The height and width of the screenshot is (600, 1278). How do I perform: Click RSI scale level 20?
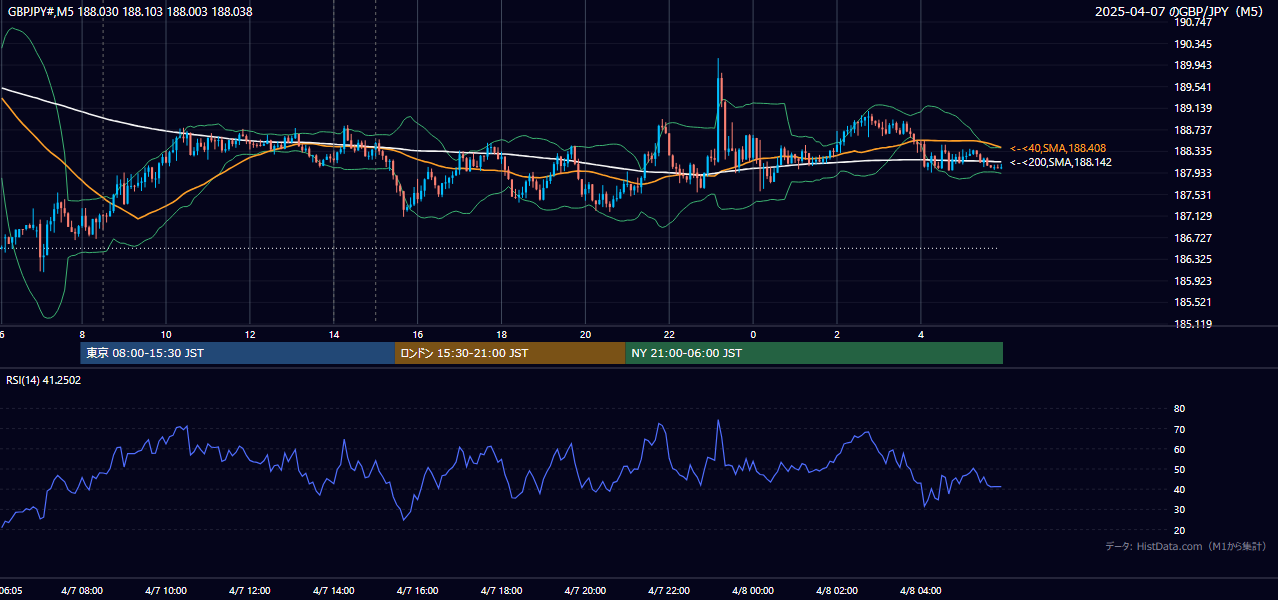1179,530
